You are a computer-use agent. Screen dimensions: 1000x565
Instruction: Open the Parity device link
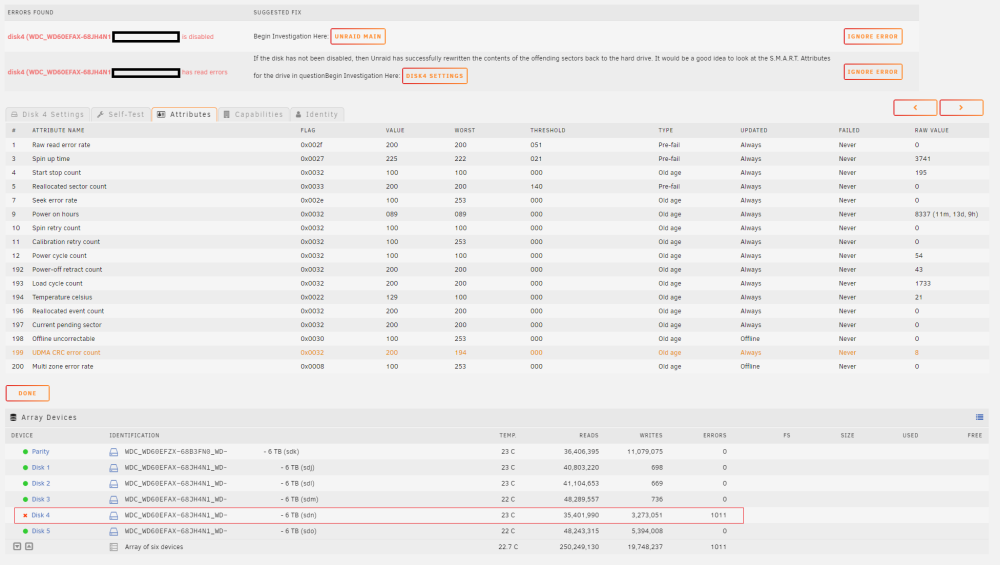(x=40, y=451)
